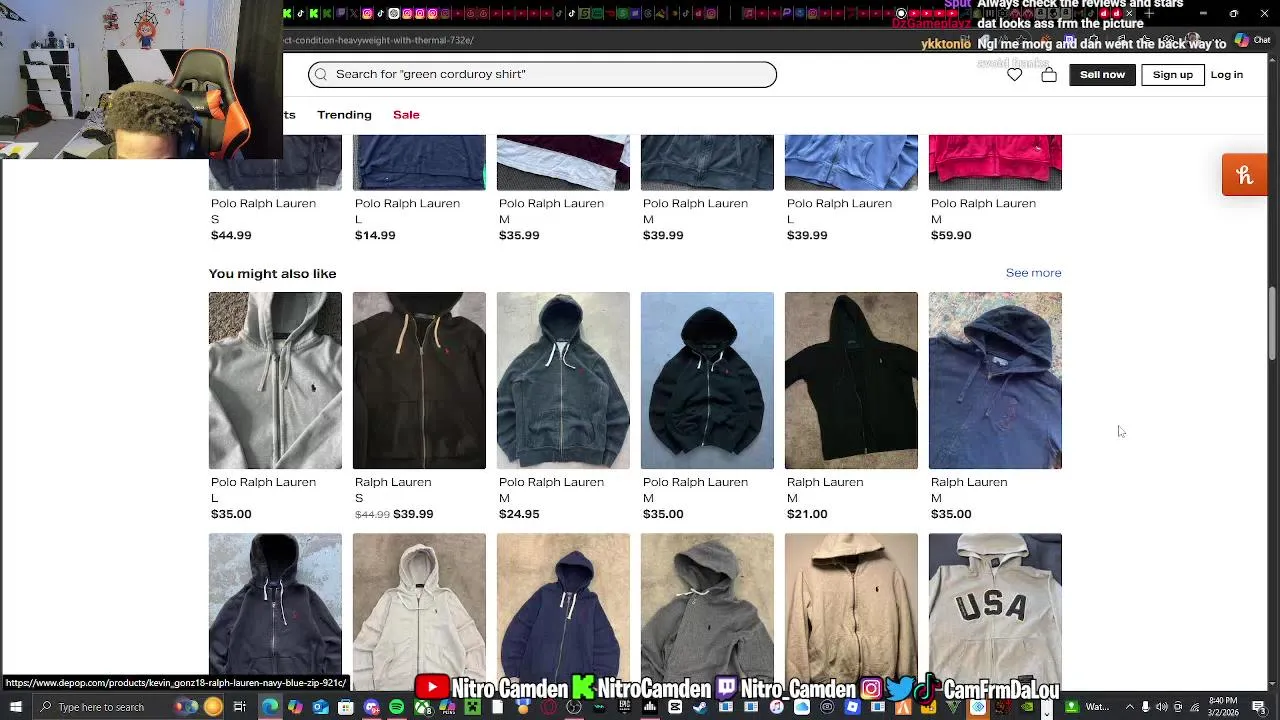
Task: Open the black hoodie thumbnail priced $21.00
Action: 851,380
